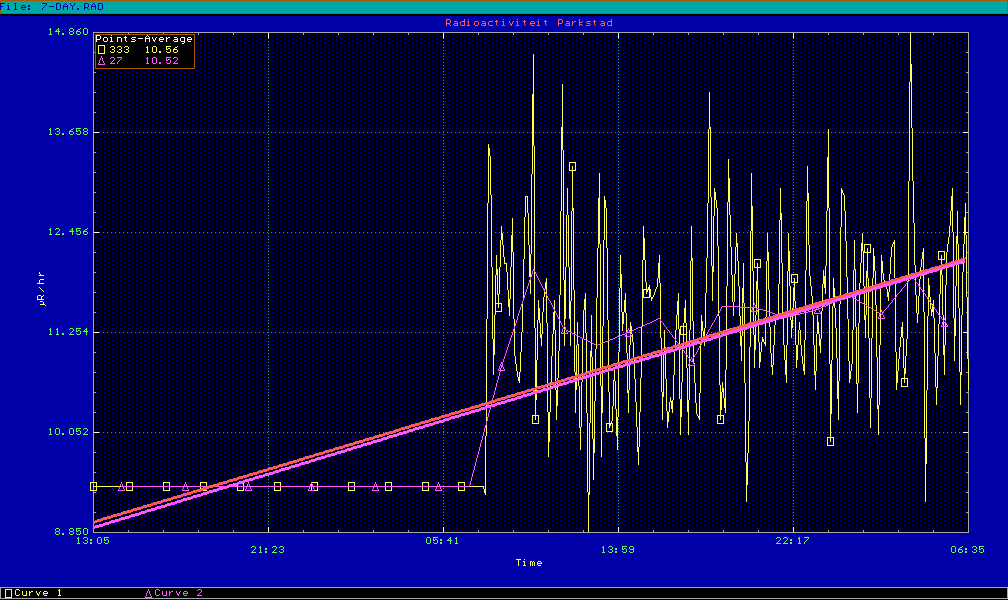Select the yellow square symbol in the legend
The width and height of the screenshot is (1008, 600).
coord(101,49)
